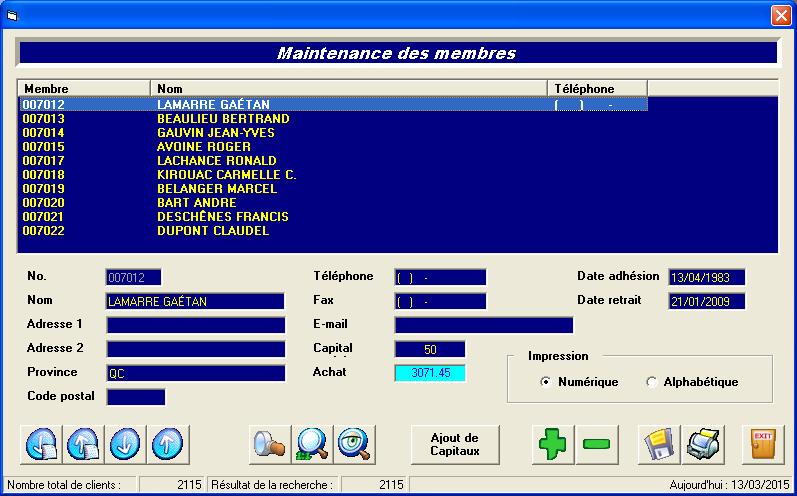Click the Membre column header

coord(84,89)
